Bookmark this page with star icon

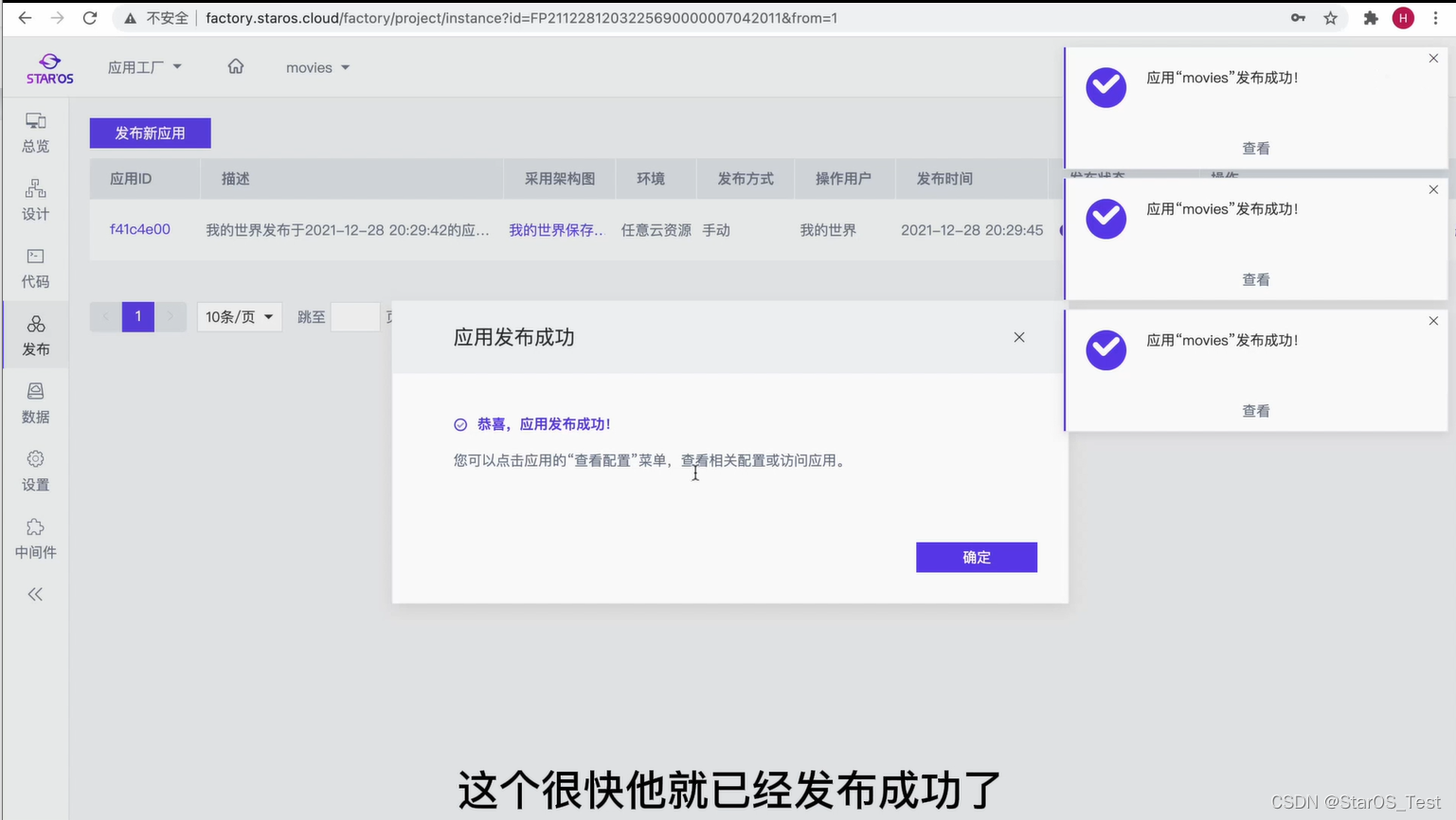pyautogui.click(x=1330, y=18)
